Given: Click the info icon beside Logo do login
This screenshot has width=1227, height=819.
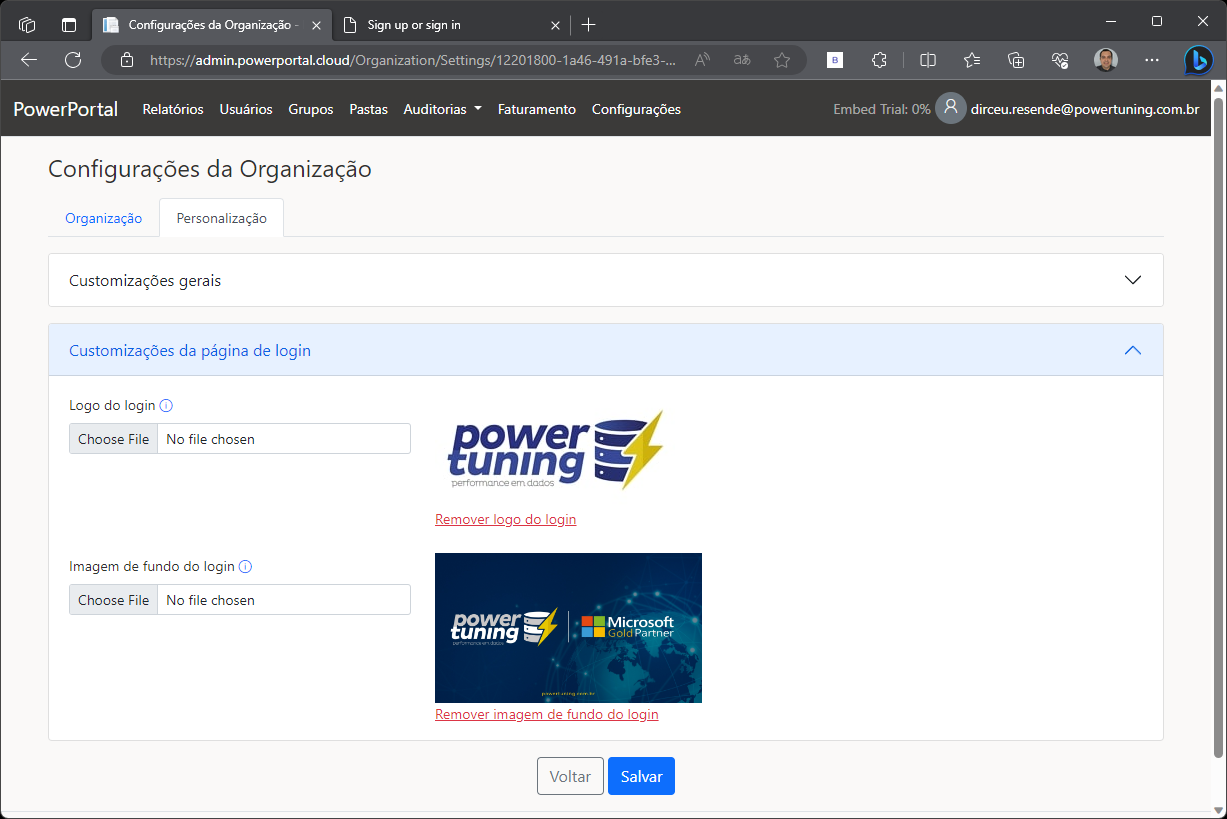Looking at the screenshot, I should (166, 405).
